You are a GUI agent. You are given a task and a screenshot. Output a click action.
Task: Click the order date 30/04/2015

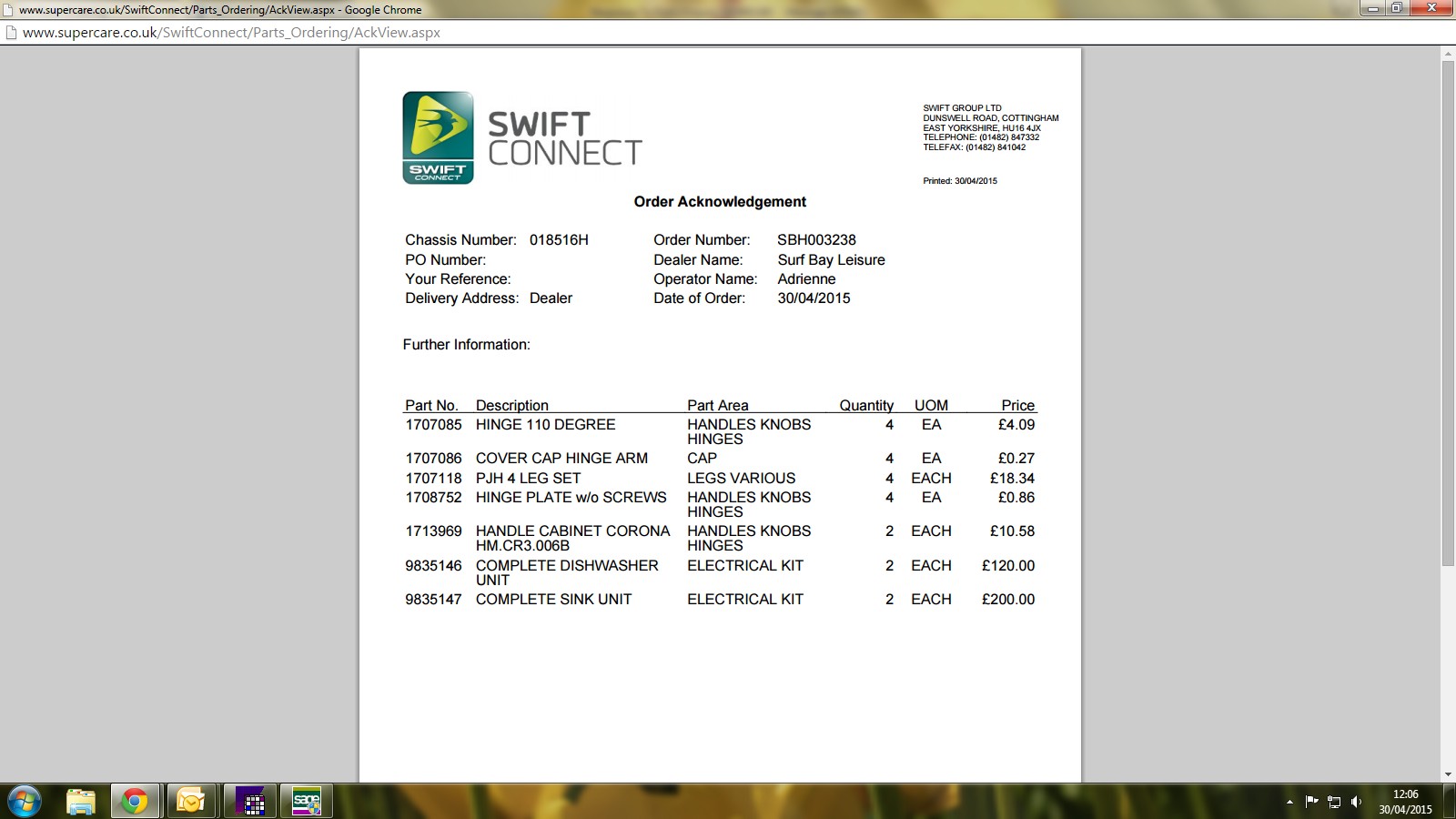tap(814, 298)
